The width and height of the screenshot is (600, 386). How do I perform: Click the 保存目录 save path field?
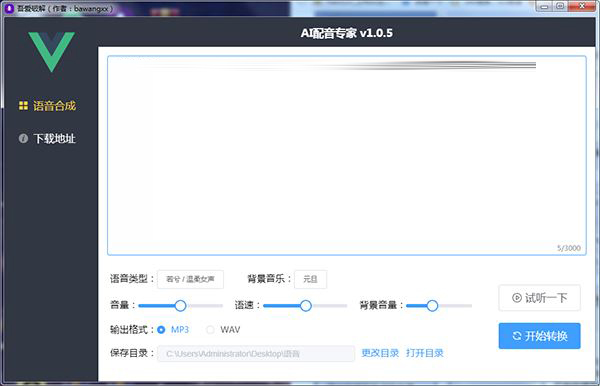tap(256, 353)
